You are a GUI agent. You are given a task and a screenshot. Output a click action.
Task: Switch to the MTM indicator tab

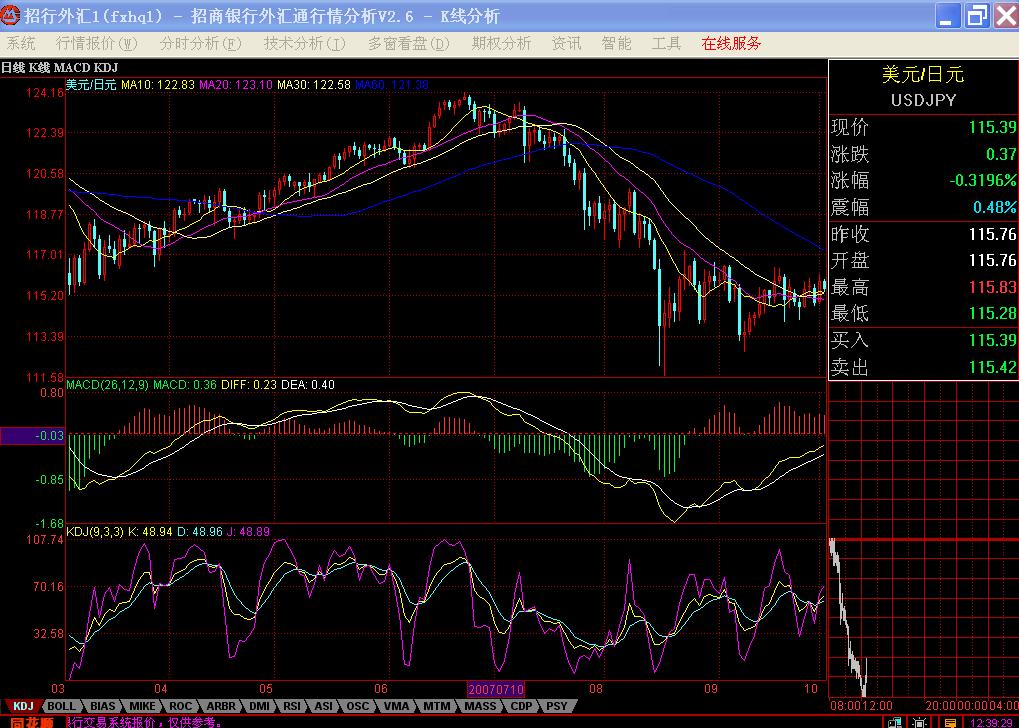(x=436, y=706)
